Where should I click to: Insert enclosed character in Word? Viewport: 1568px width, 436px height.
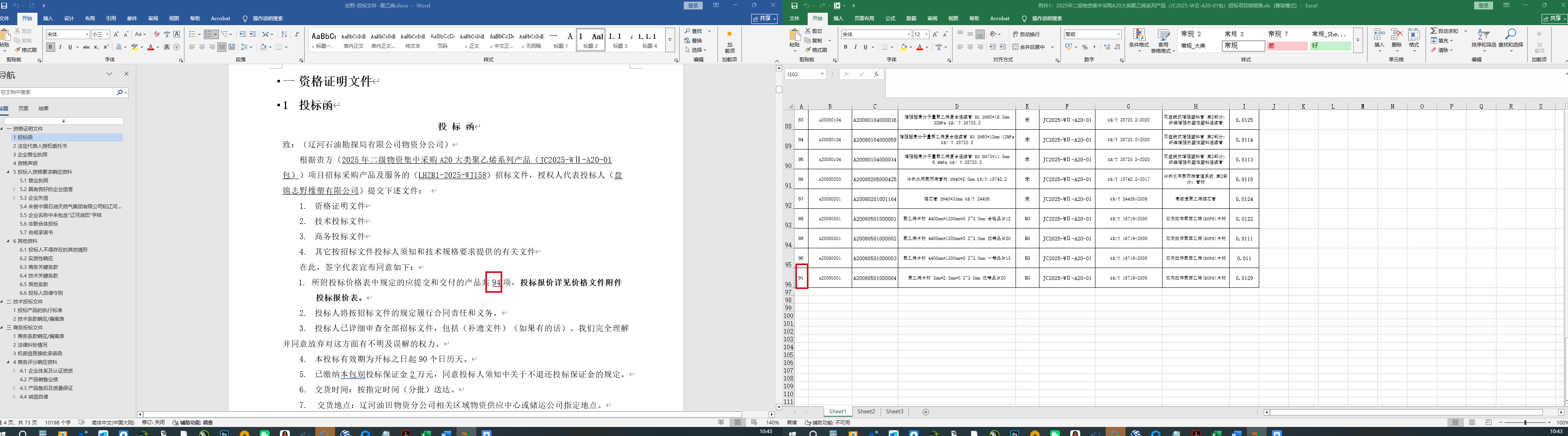click(x=177, y=47)
